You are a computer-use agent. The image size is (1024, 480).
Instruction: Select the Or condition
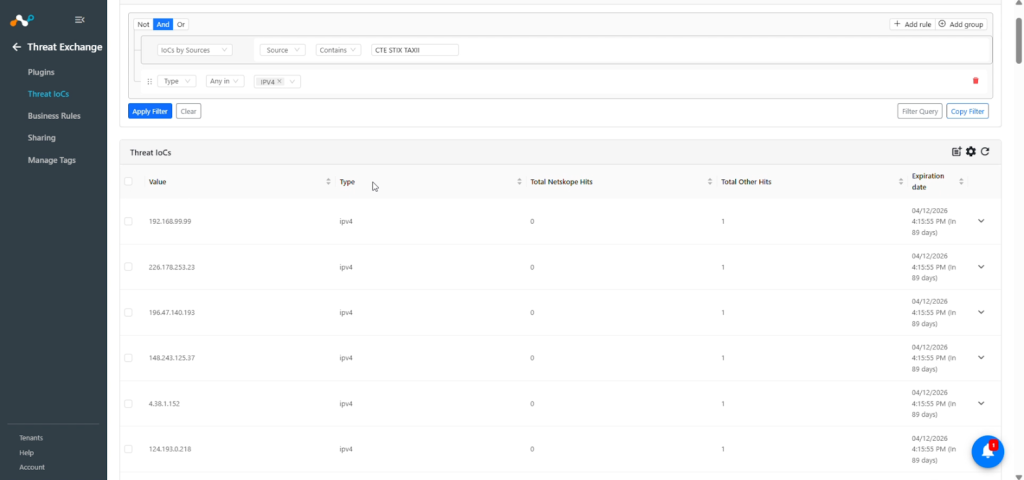181,24
